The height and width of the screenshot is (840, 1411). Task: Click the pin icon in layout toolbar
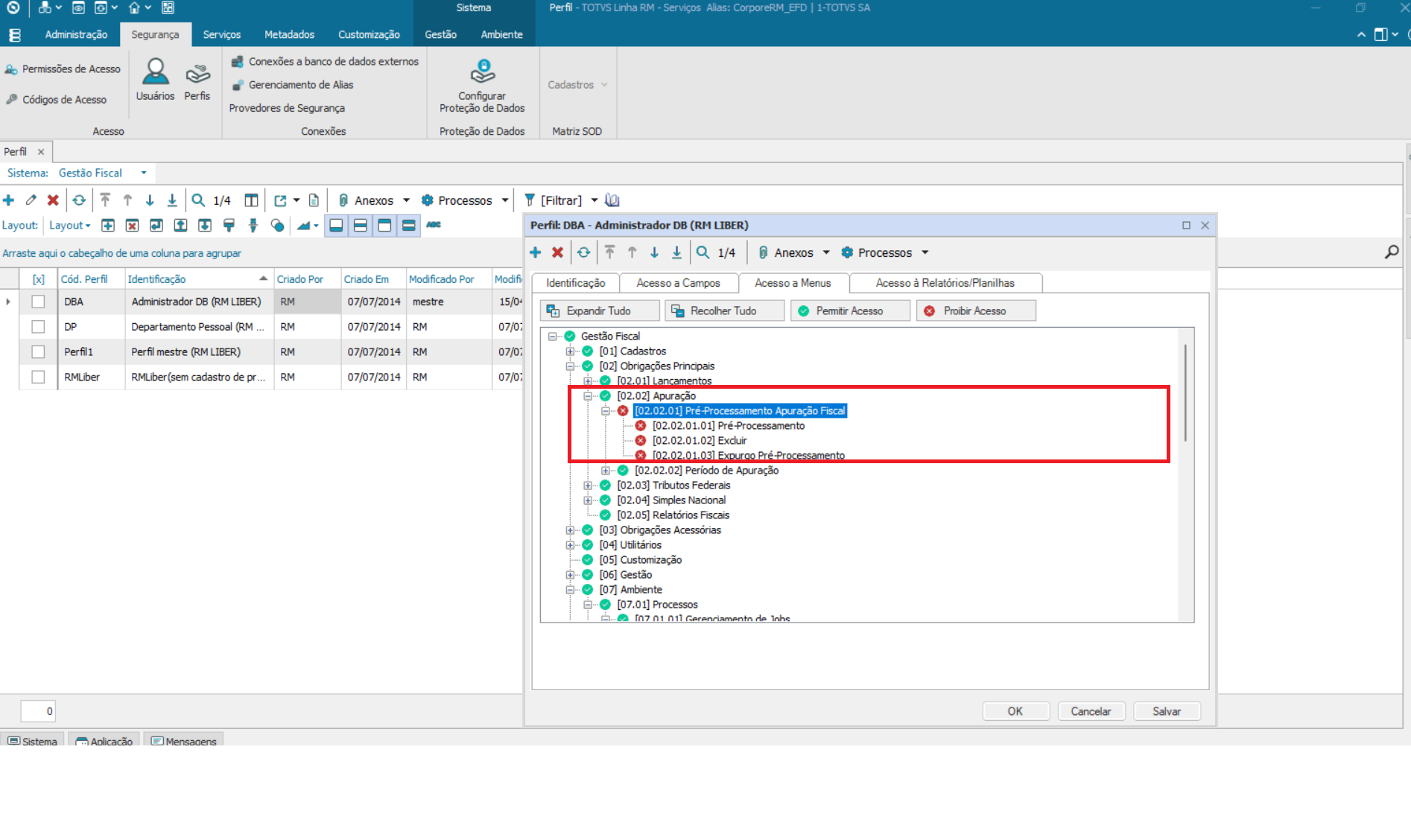253,226
